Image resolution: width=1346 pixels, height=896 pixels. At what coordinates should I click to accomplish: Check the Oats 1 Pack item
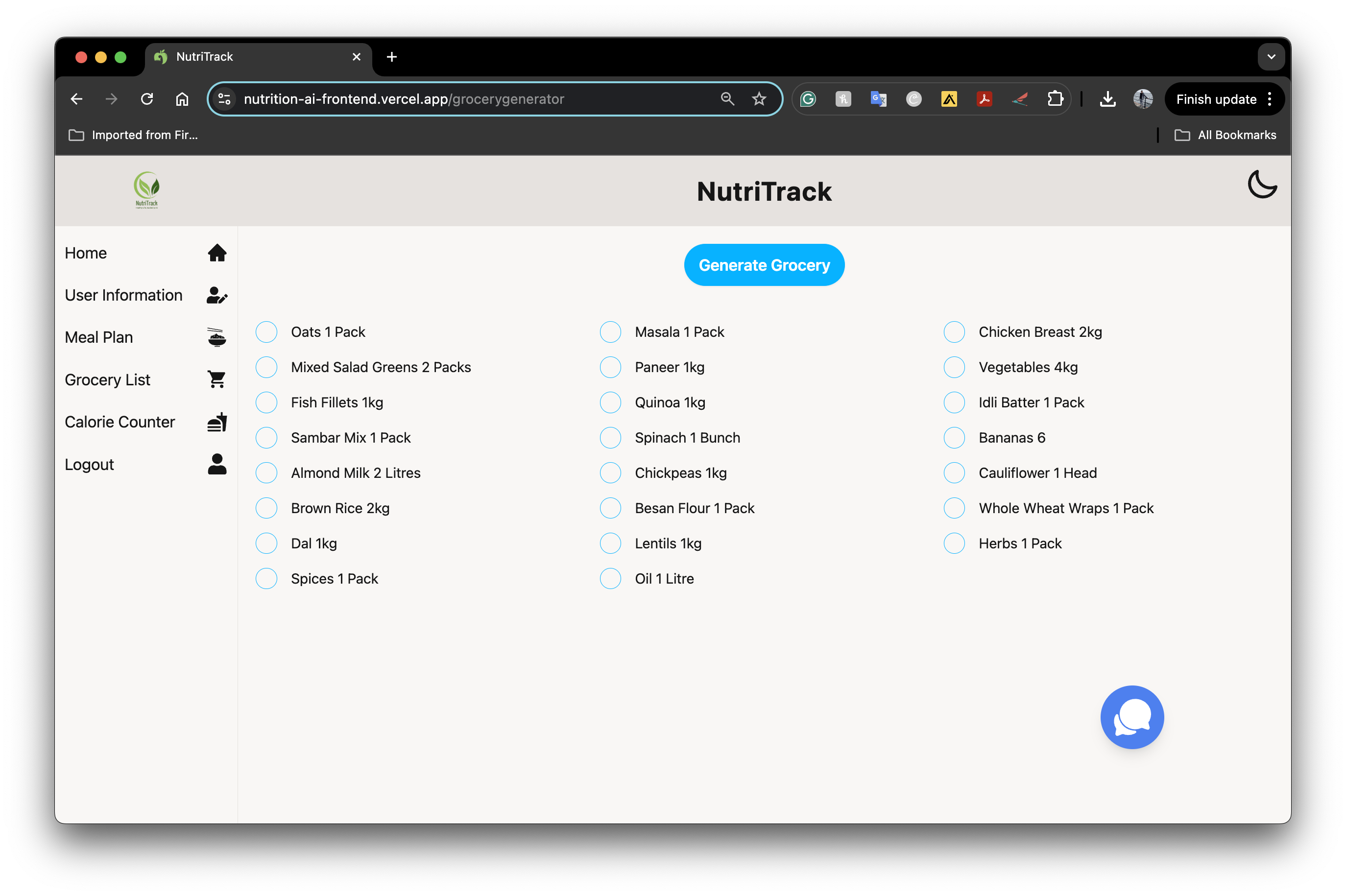pos(266,332)
